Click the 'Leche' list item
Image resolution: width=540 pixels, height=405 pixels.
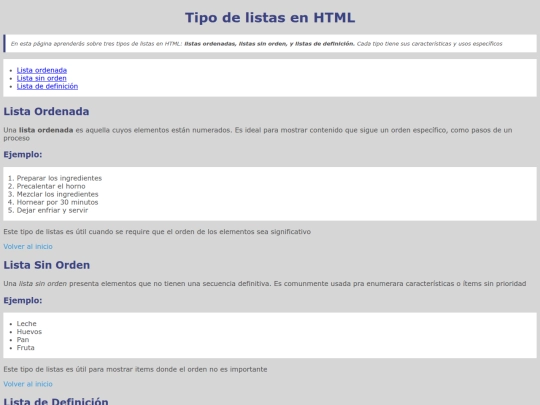point(27,324)
